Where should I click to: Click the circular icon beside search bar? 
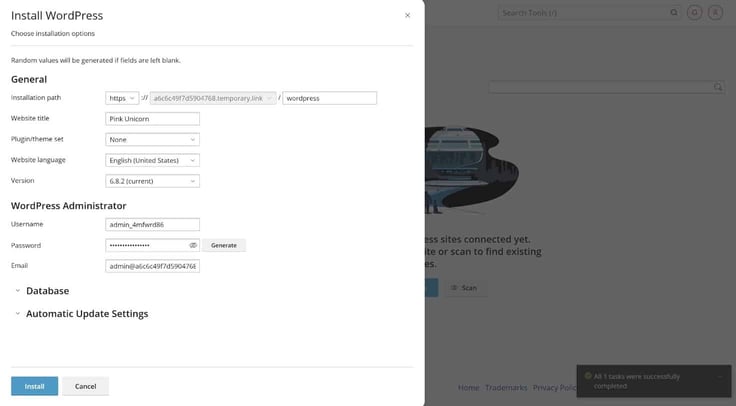pos(695,13)
